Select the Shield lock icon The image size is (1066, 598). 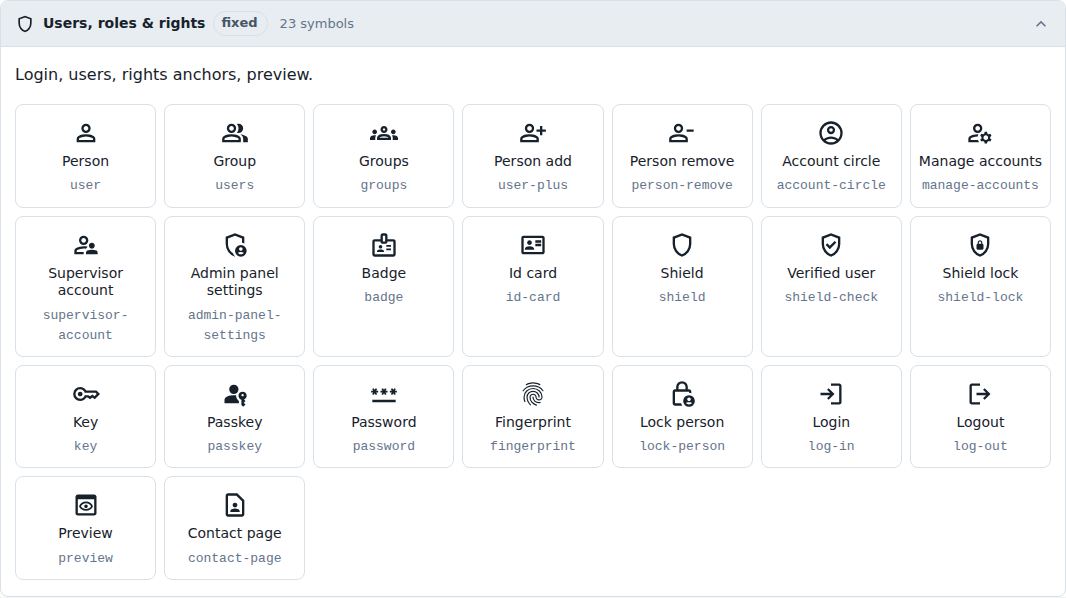(x=980, y=245)
